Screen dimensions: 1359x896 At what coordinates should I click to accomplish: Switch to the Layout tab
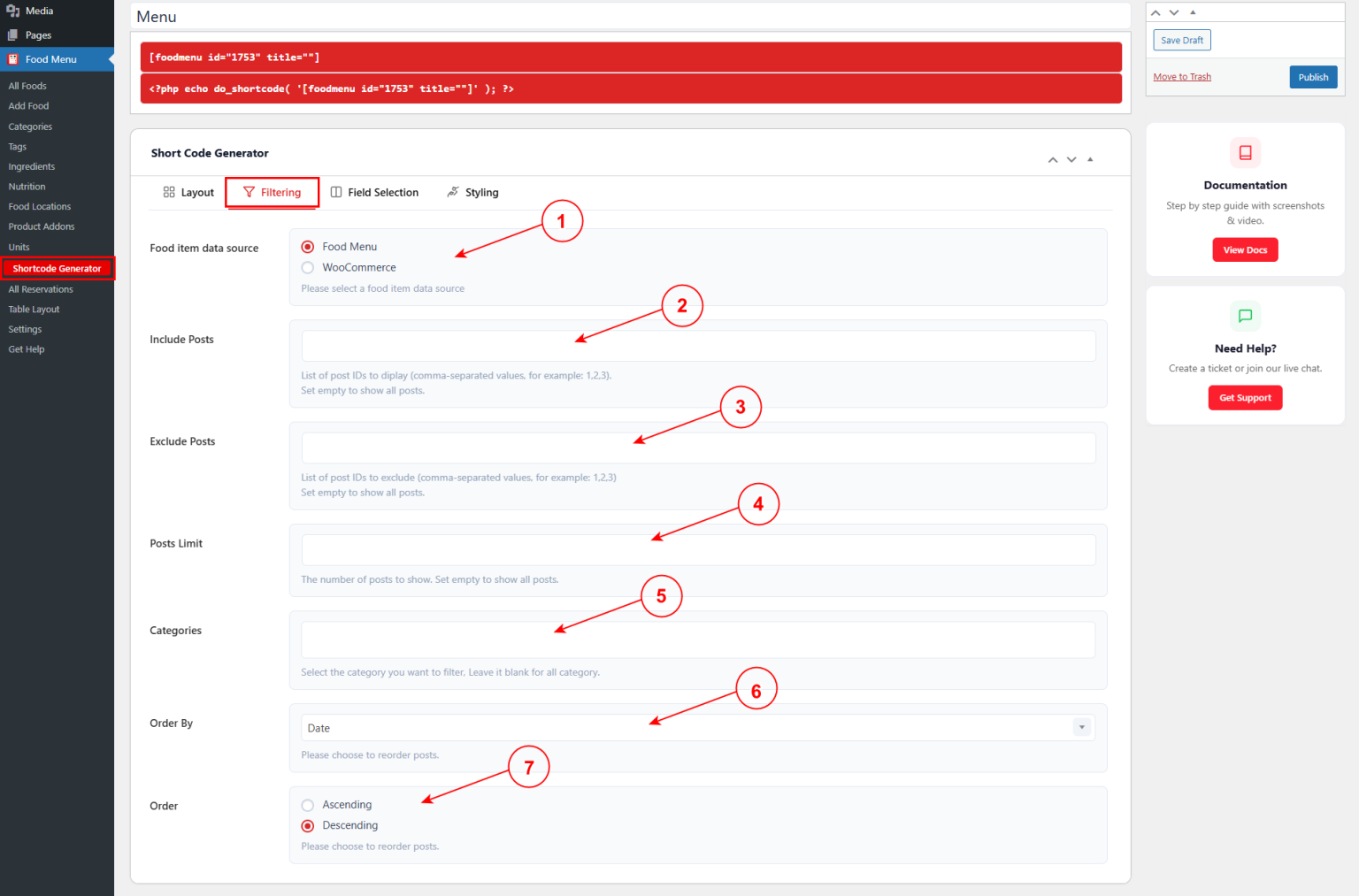tap(188, 192)
